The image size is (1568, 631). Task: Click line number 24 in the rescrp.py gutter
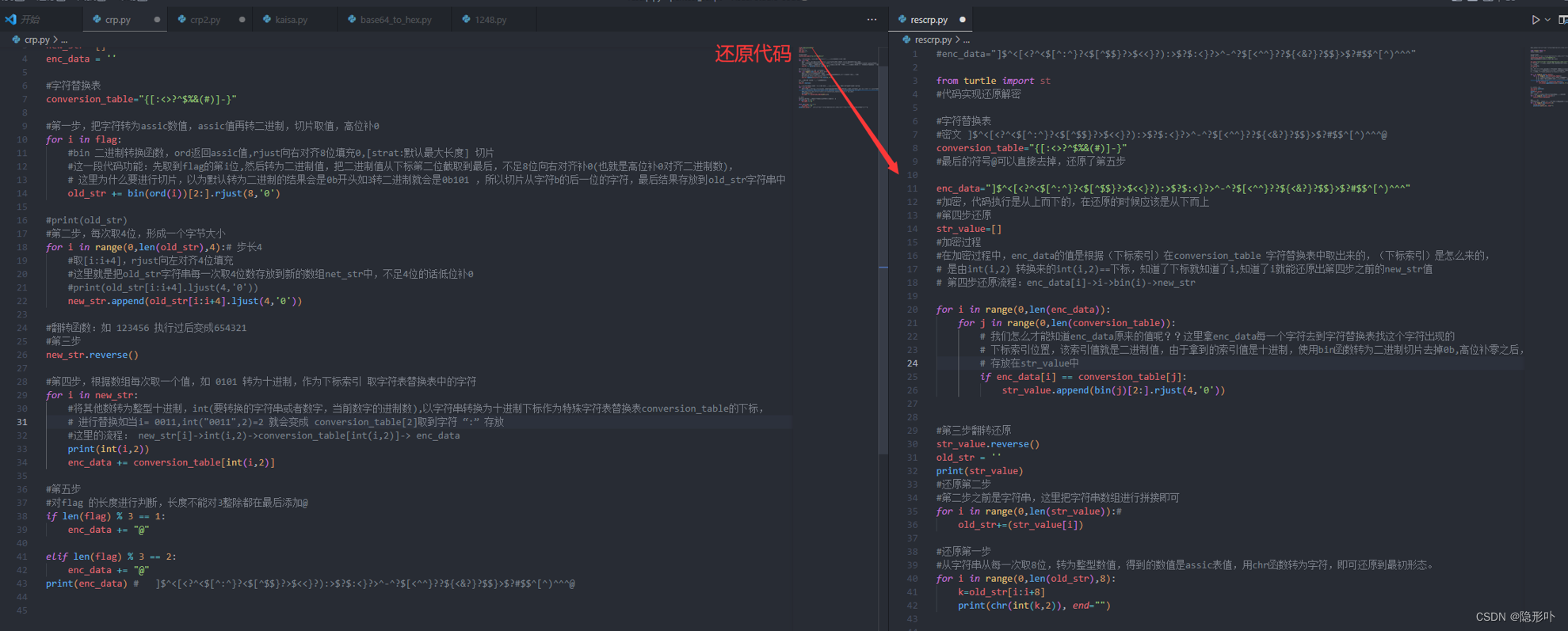pyautogui.click(x=912, y=363)
